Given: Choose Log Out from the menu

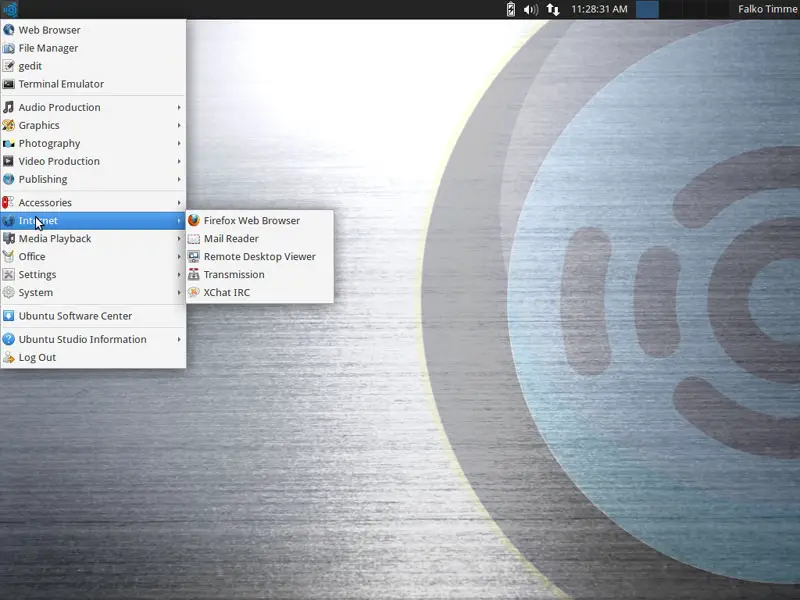Looking at the screenshot, I should (93, 357).
